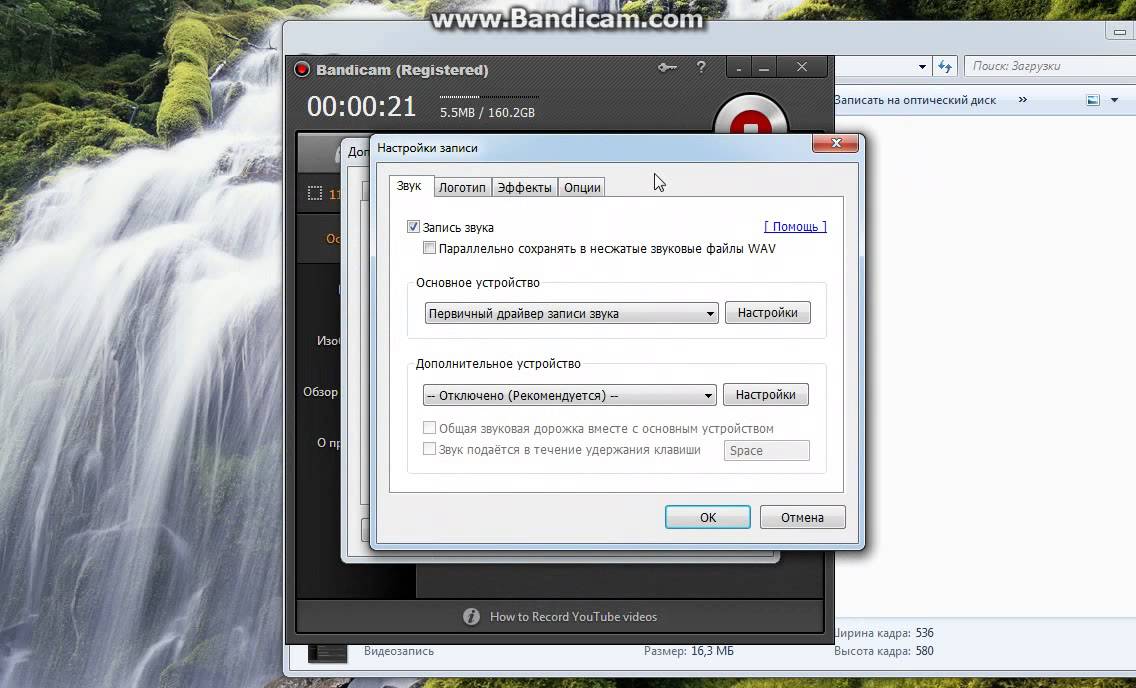Viewport: 1136px width, 688px height.
Task: Confirm recording settings with OK
Action: pyautogui.click(x=708, y=517)
